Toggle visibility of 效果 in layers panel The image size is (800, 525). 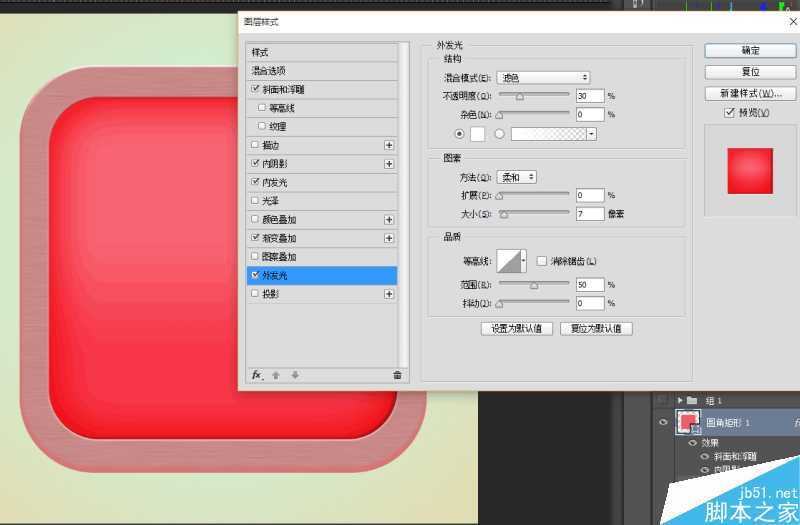coord(693,443)
